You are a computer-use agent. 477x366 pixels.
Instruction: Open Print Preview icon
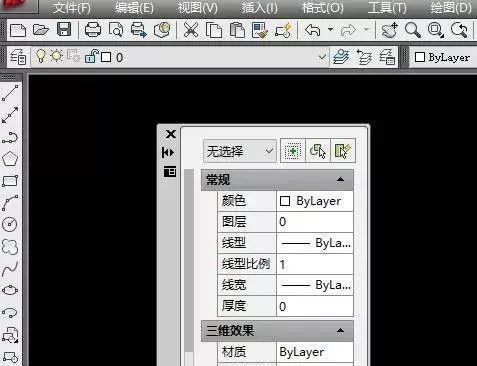[116, 30]
